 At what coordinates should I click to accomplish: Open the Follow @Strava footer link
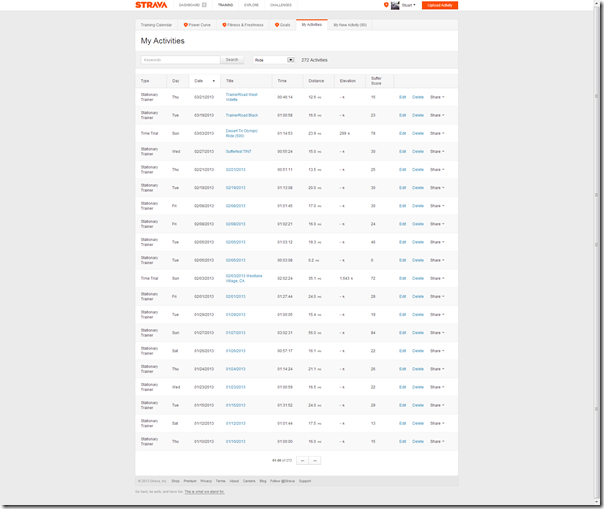coord(282,481)
